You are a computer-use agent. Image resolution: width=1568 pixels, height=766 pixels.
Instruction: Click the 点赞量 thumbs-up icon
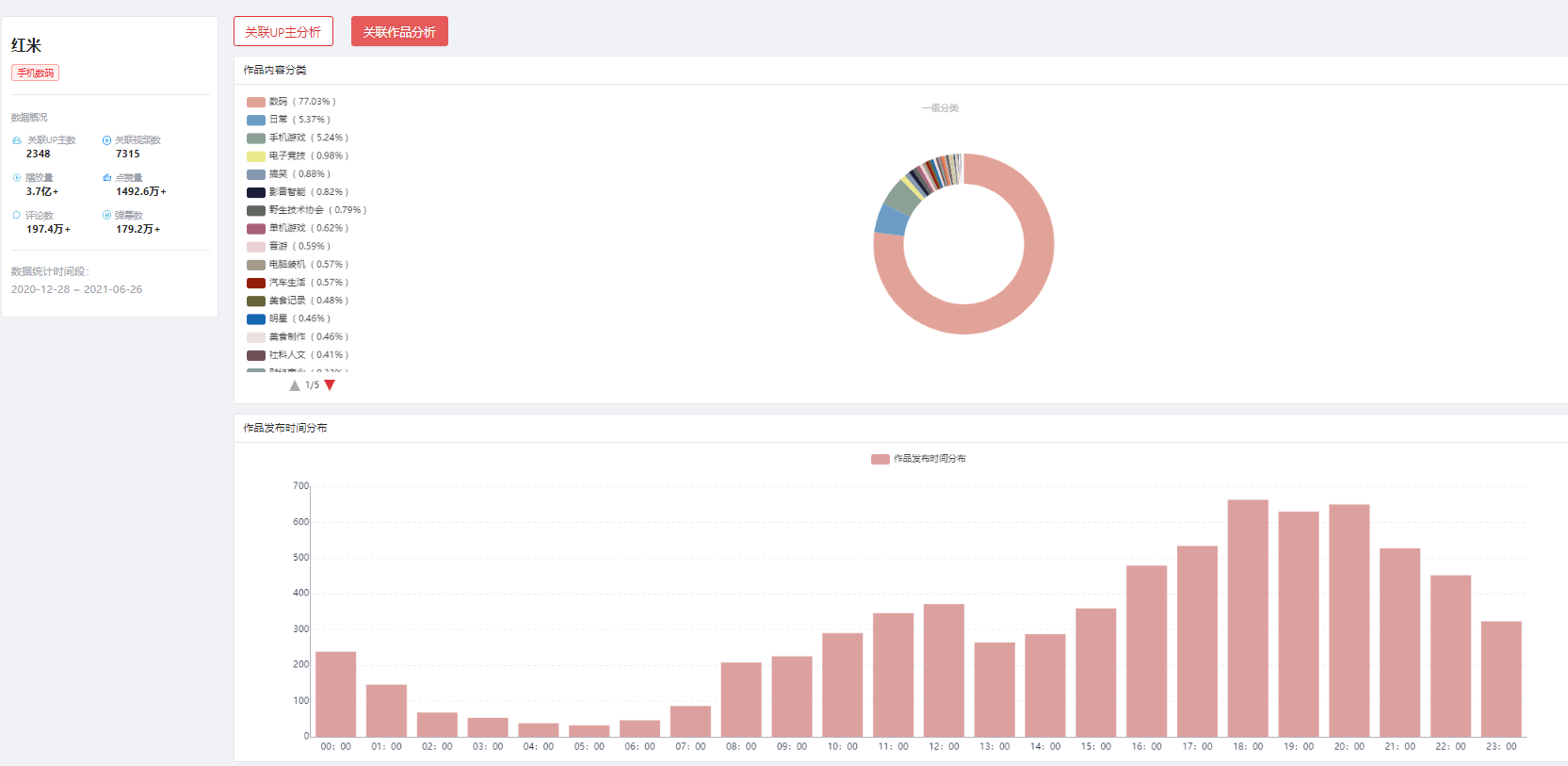tap(106, 178)
